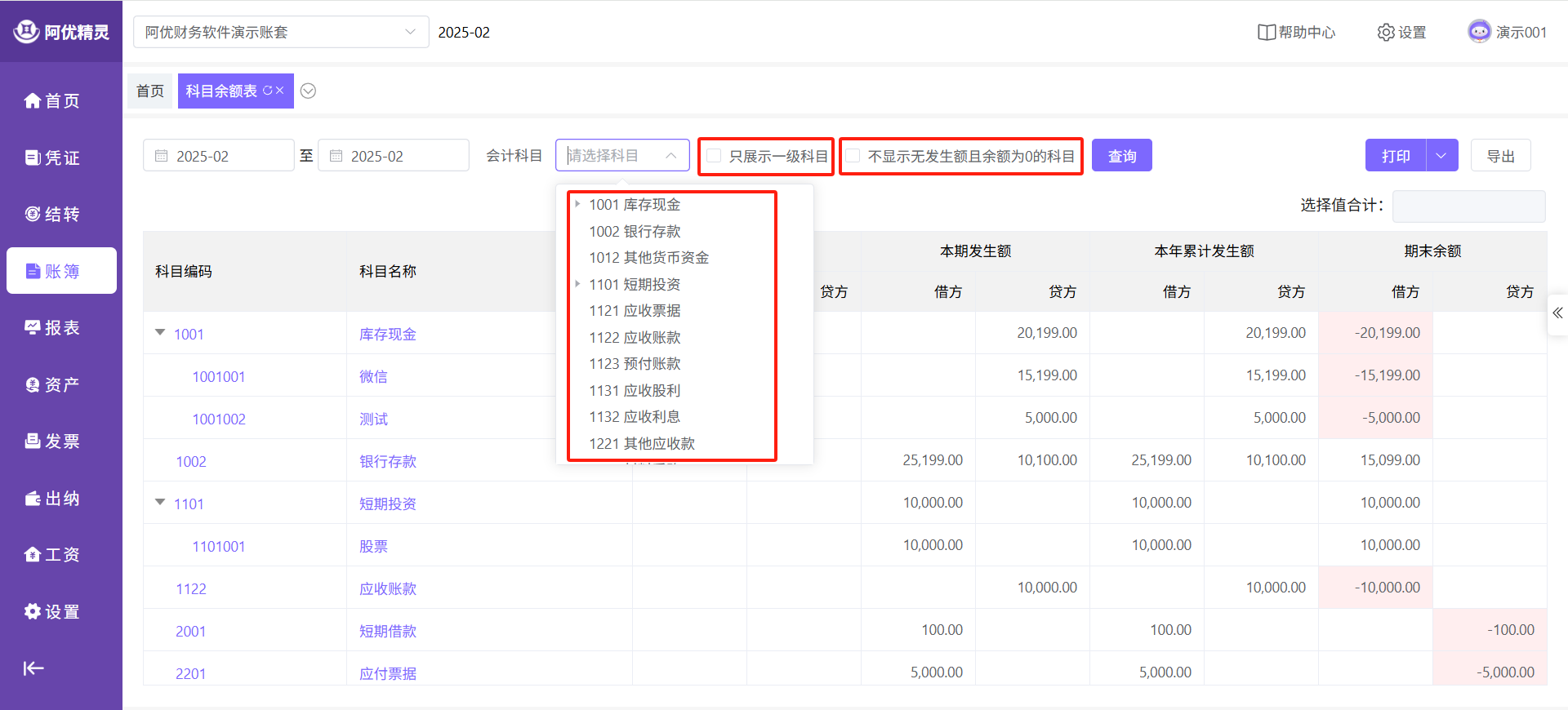Click the refresh icon on 科目余额表 tab
The image size is (1568, 710).
[267, 91]
